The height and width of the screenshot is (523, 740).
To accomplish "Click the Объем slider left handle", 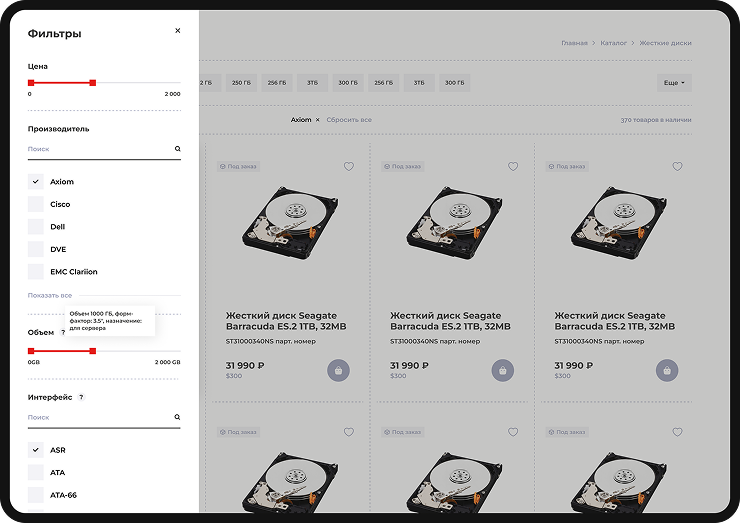I will click(x=31, y=351).
